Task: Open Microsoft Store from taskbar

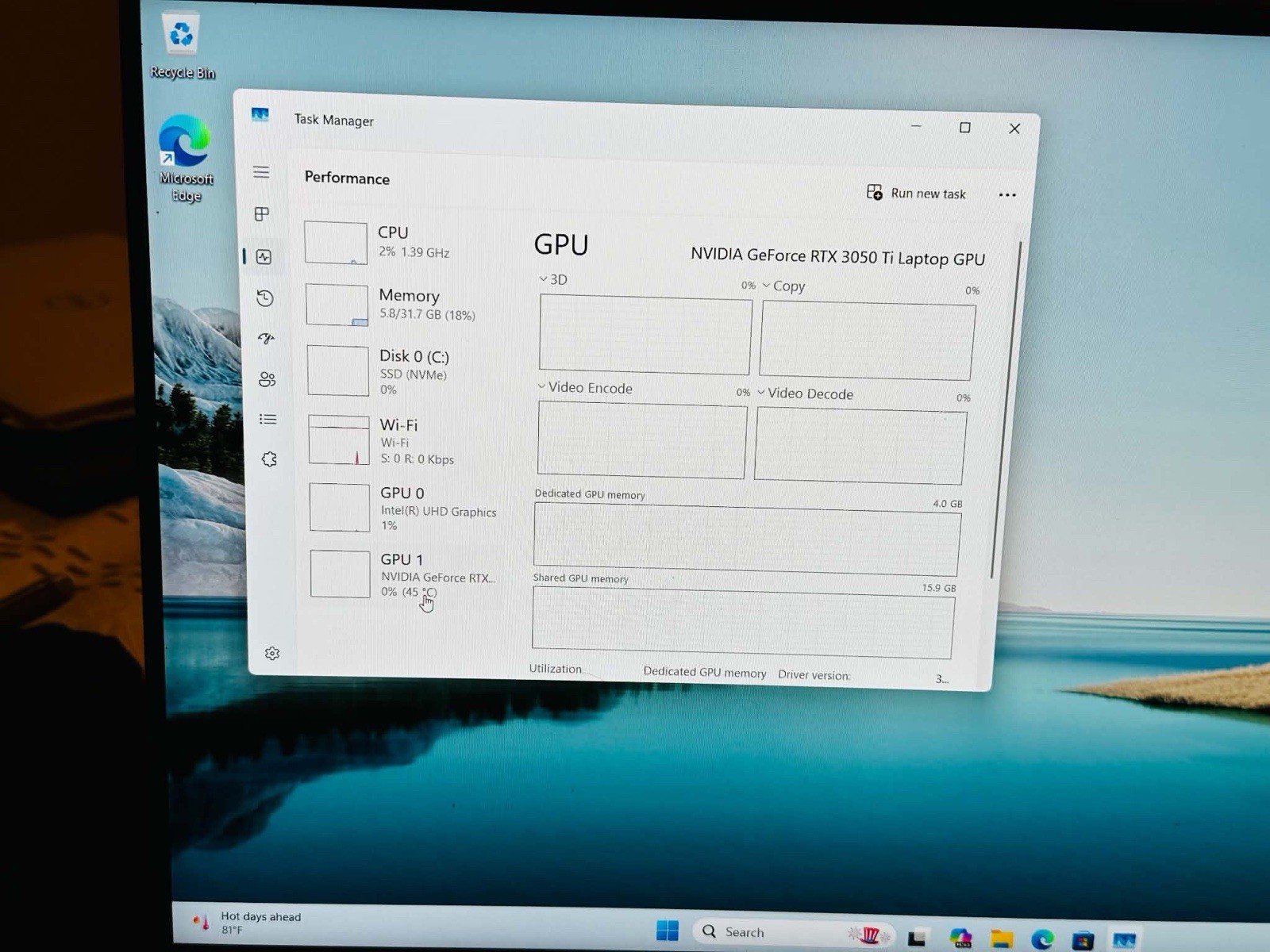Action: pyautogui.click(x=1083, y=941)
